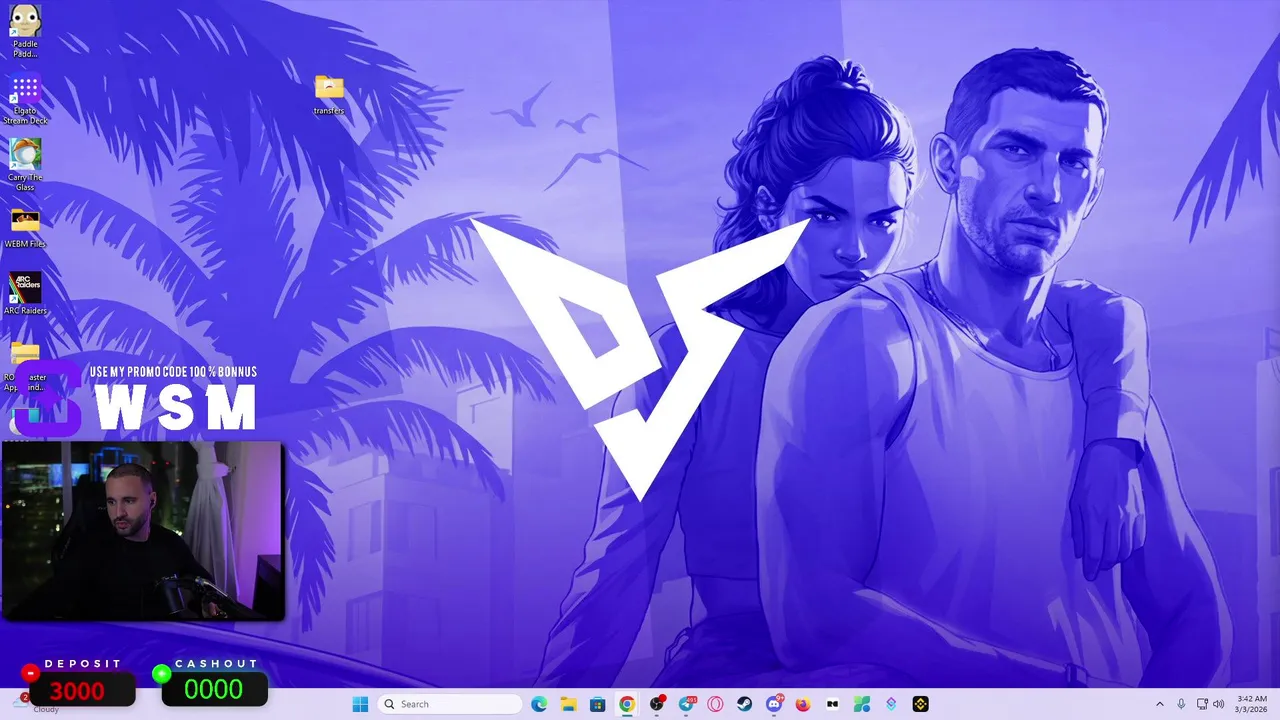The width and height of the screenshot is (1280, 720).
Task: Open Discord from the taskbar
Action: pyautogui.click(x=774, y=704)
